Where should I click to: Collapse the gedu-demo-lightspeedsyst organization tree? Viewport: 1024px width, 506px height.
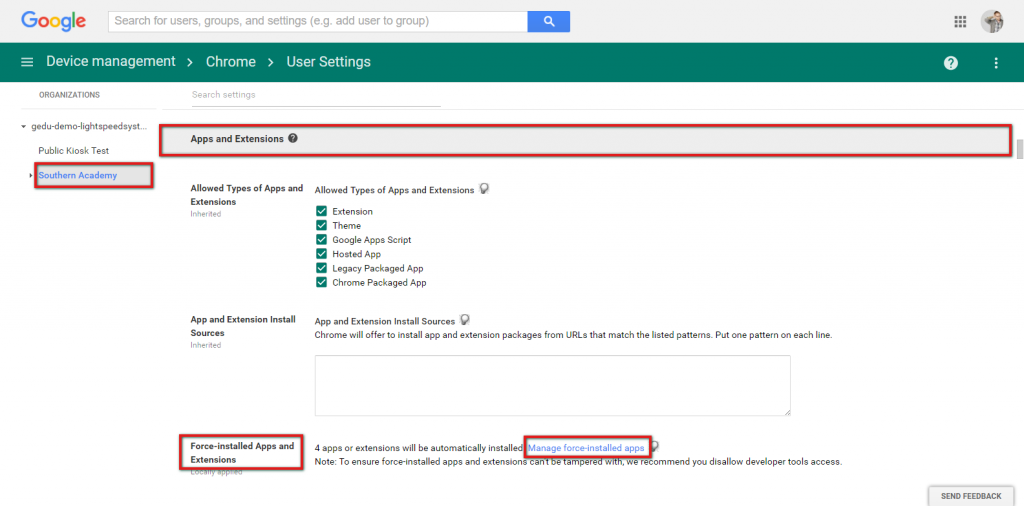(x=24, y=127)
